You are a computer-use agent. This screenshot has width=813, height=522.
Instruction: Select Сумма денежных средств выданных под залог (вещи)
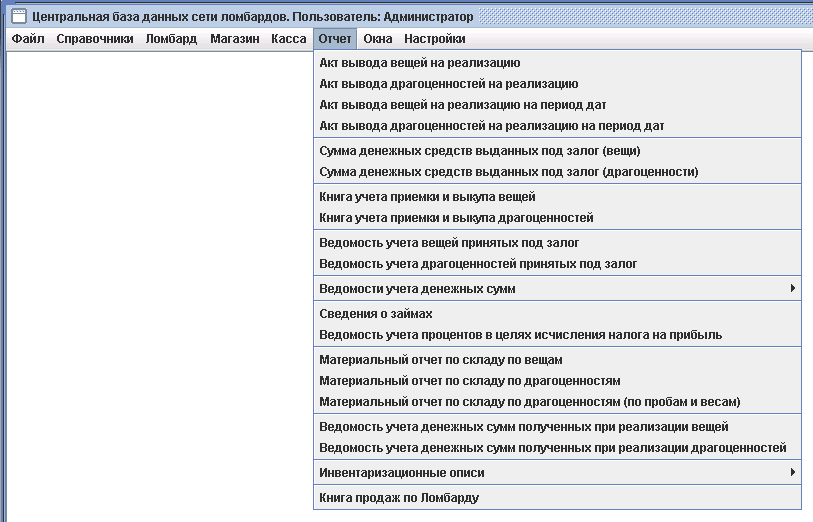click(557, 151)
